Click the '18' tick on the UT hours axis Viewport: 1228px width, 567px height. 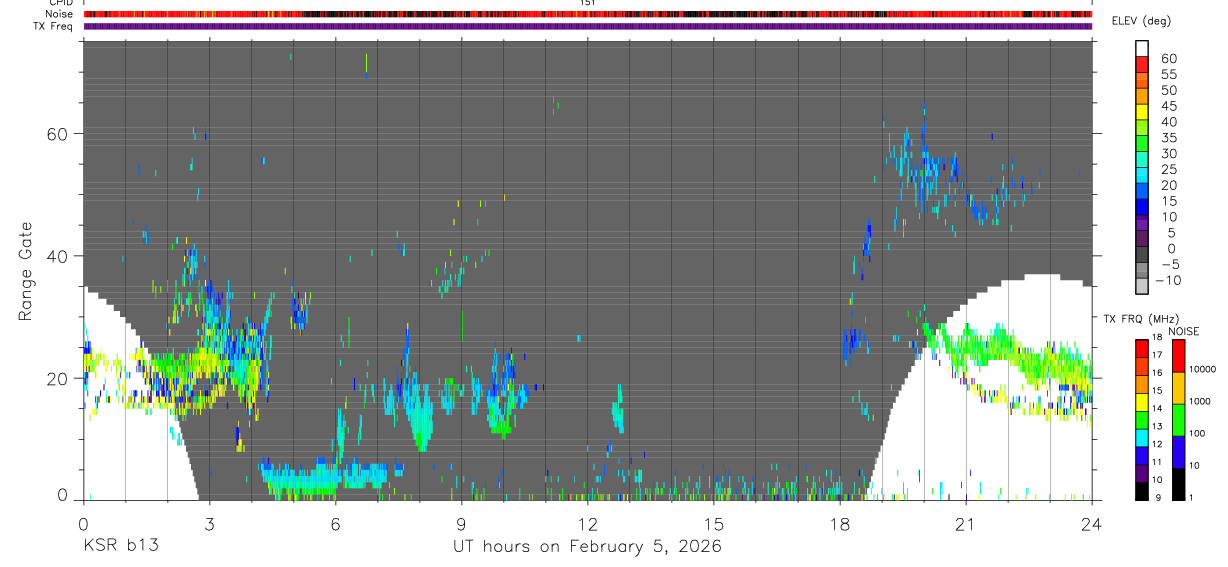[840, 523]
